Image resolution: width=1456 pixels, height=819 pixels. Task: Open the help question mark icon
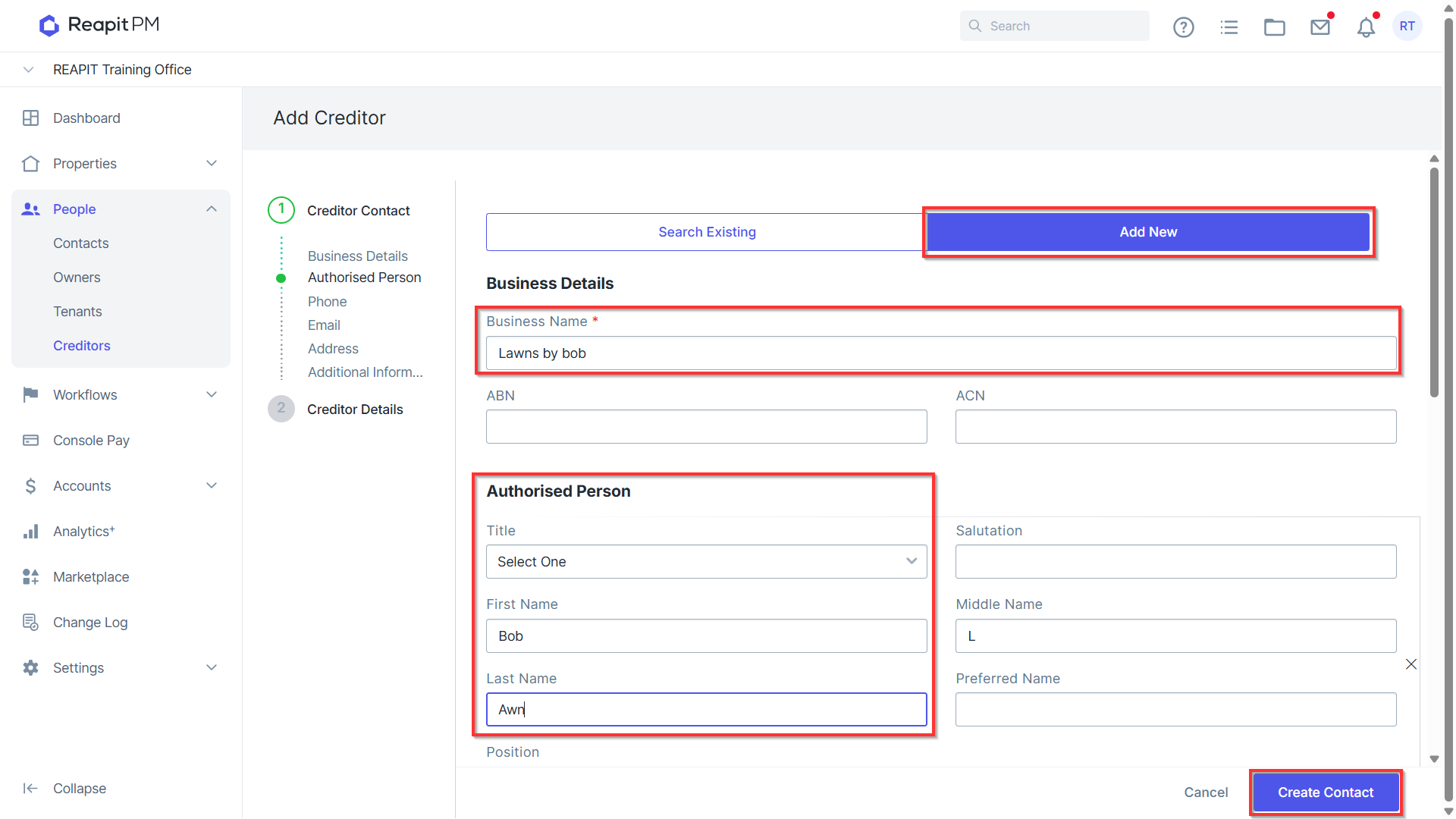click(1183, 27)
